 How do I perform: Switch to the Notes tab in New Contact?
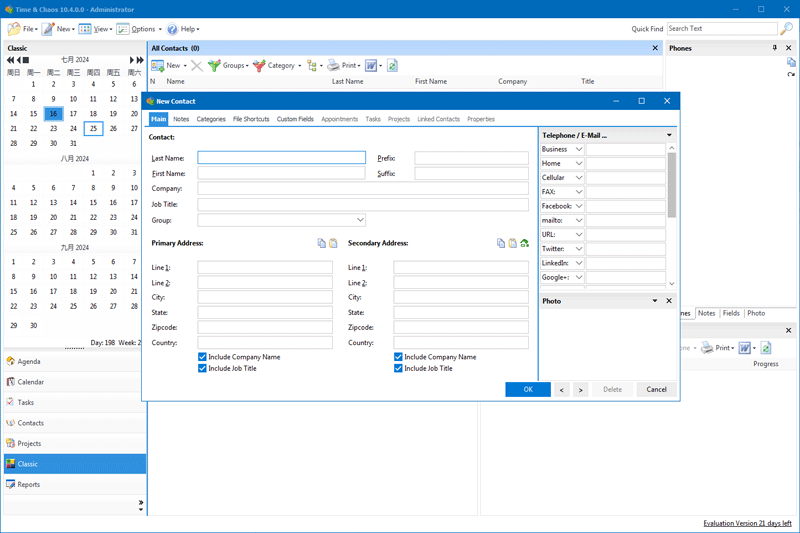[181, 119]
